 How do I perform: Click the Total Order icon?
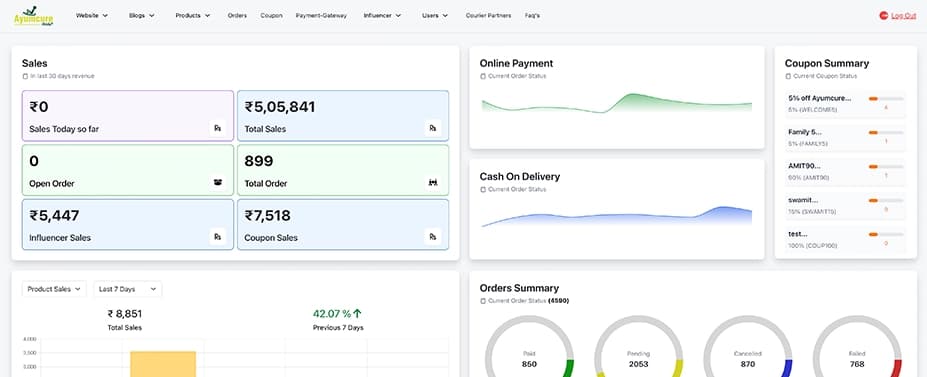pos(433,183)
